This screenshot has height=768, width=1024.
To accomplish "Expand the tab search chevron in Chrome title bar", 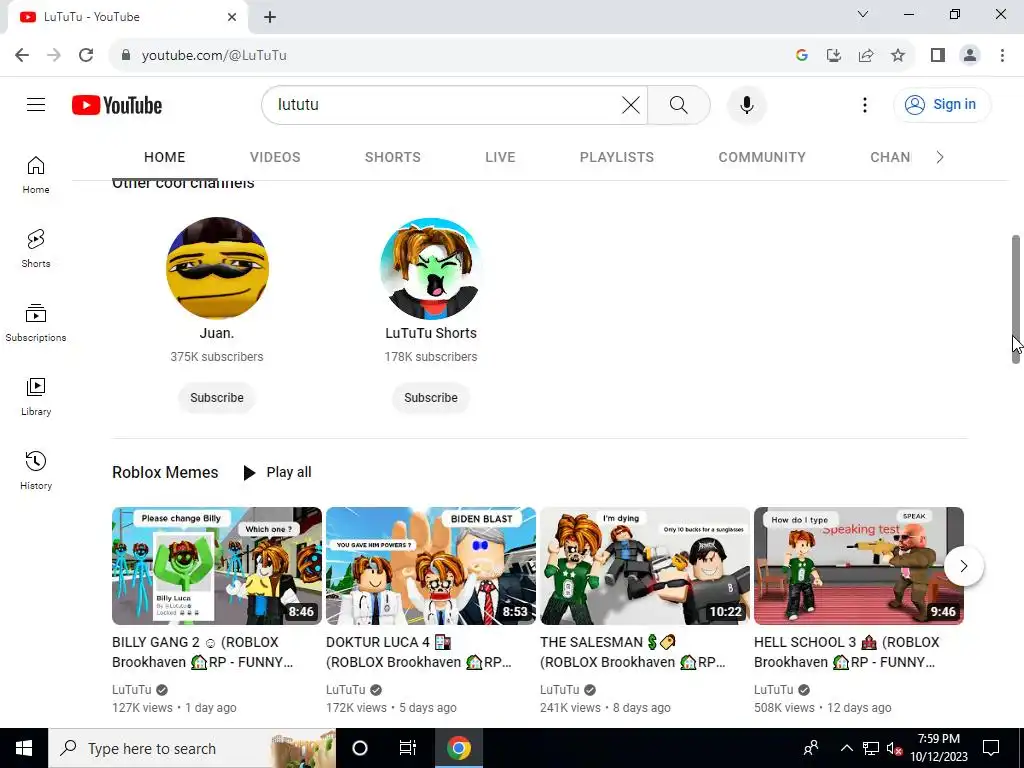I will point(863,14).
